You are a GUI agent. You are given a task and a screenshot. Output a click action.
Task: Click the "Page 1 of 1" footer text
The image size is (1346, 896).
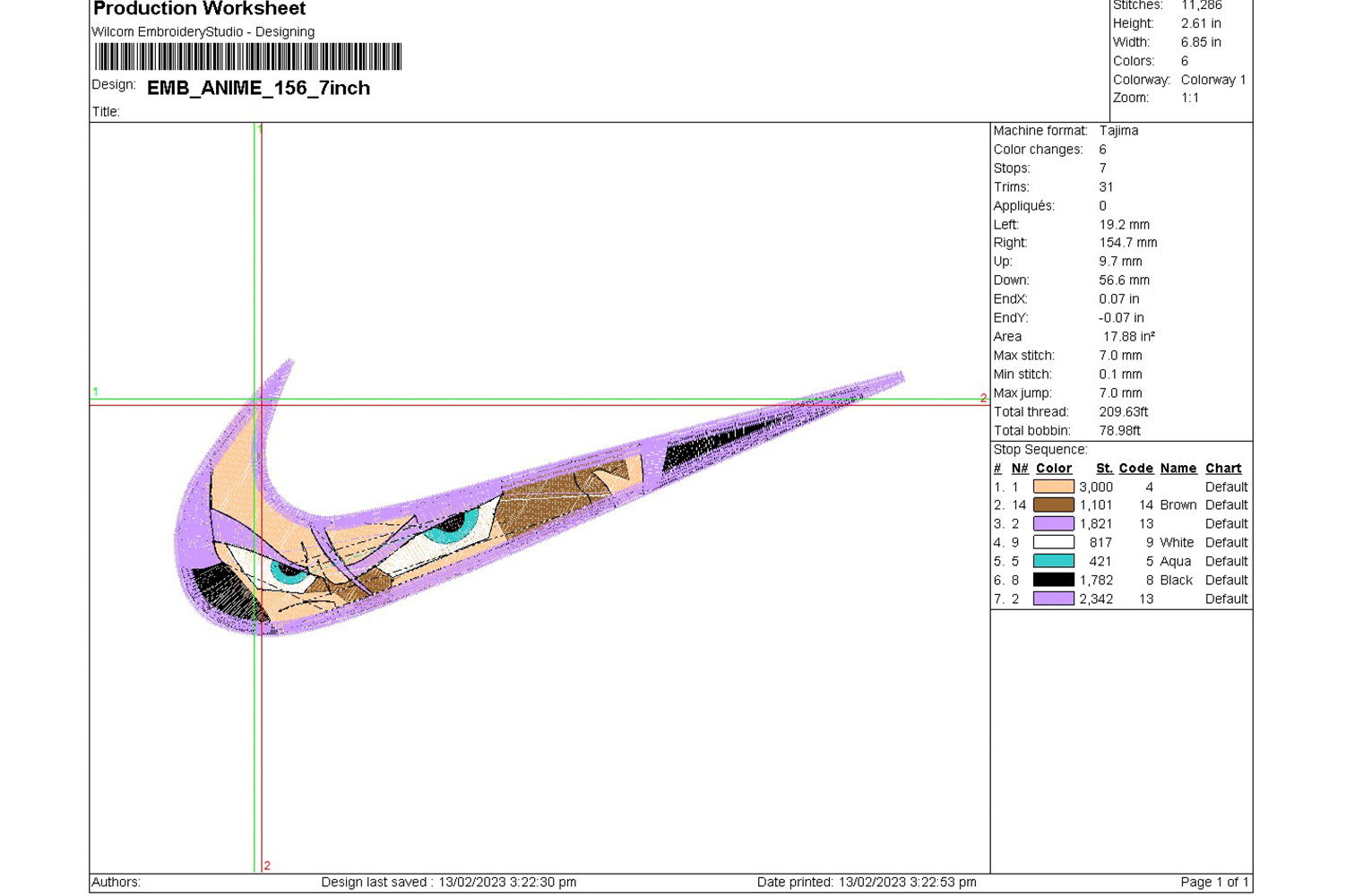coord(1213,883)
